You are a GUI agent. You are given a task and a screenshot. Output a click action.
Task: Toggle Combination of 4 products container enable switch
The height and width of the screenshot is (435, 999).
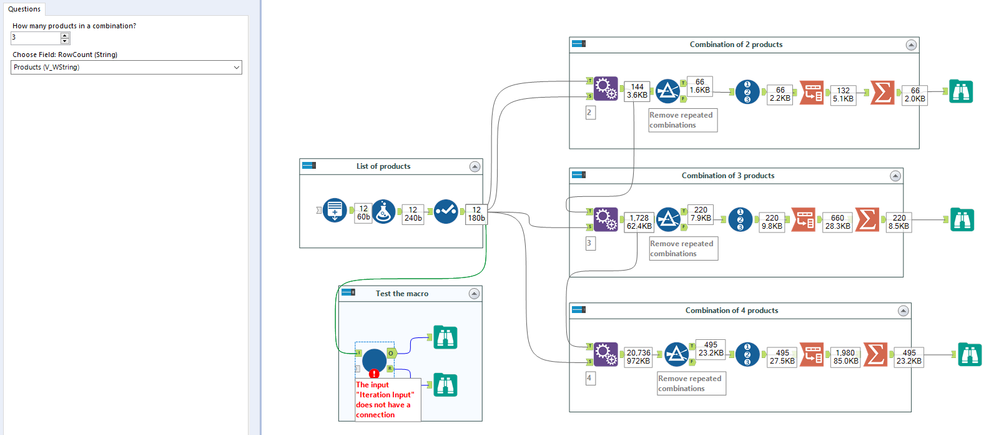pos(579,310)
